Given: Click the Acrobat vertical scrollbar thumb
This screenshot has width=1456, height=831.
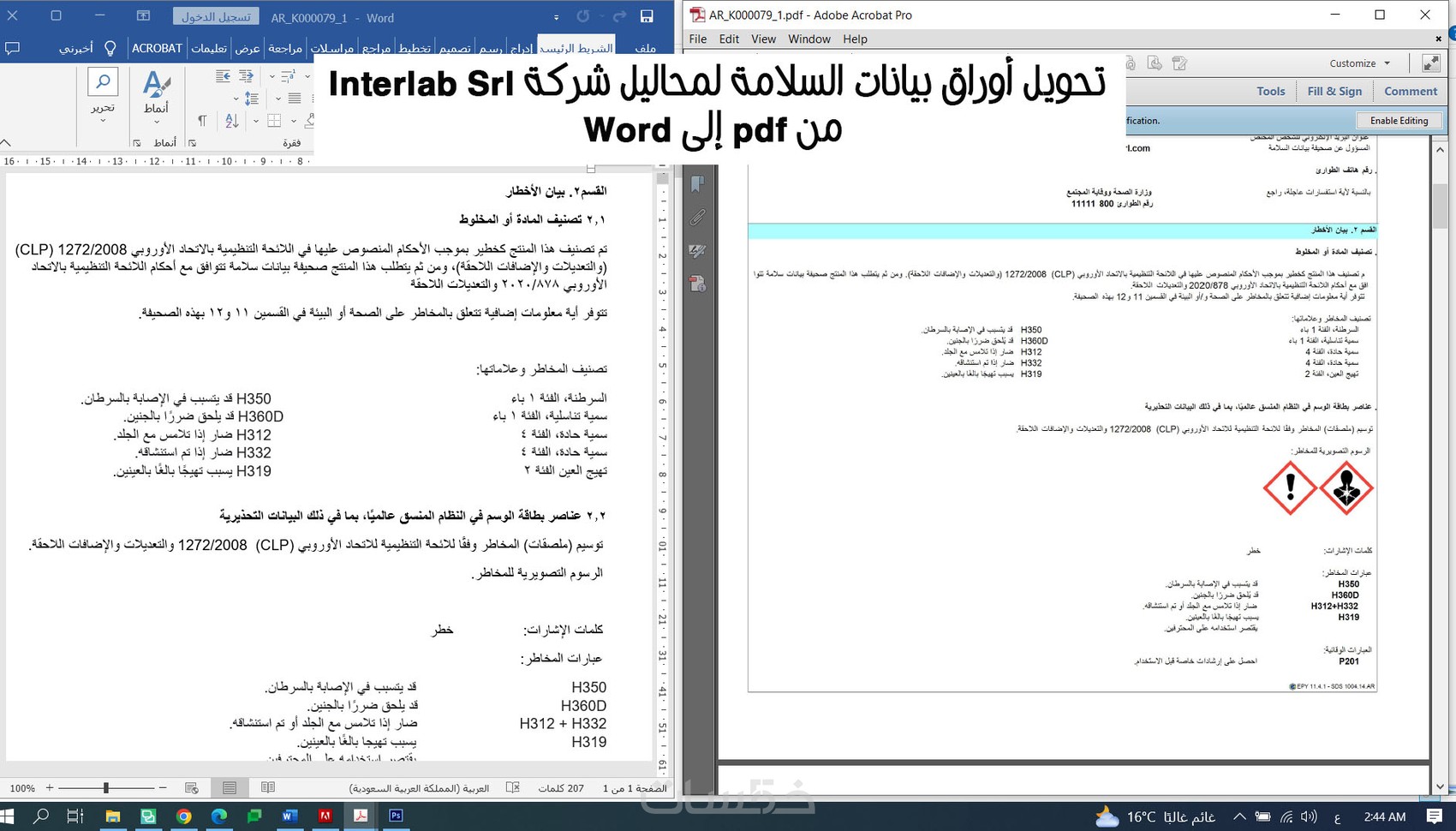Looking at the screenshot, I should click(1439, 206).
